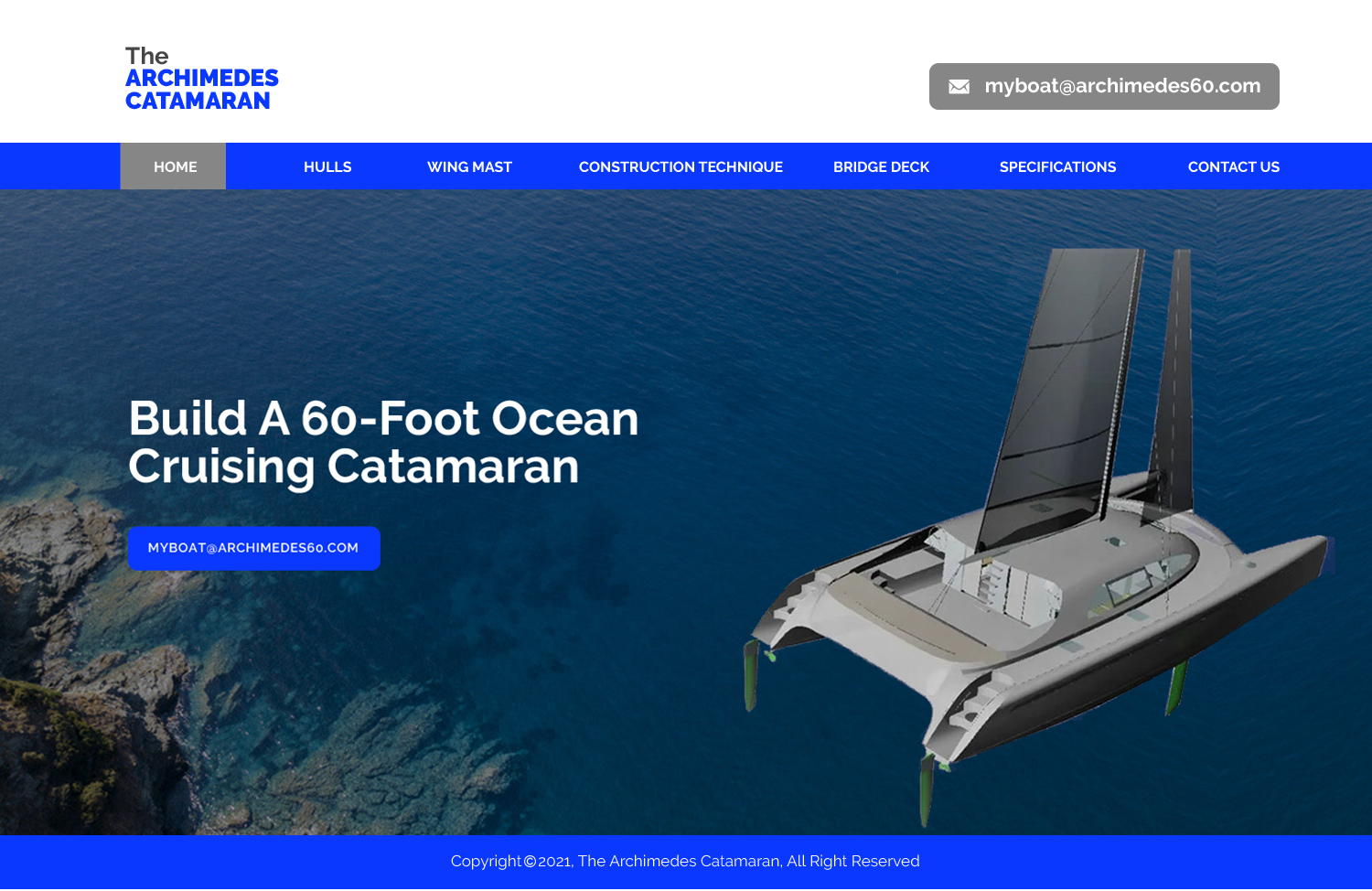Navigate to WING MAST section
1372x891 pixels.
coord(469,166)
